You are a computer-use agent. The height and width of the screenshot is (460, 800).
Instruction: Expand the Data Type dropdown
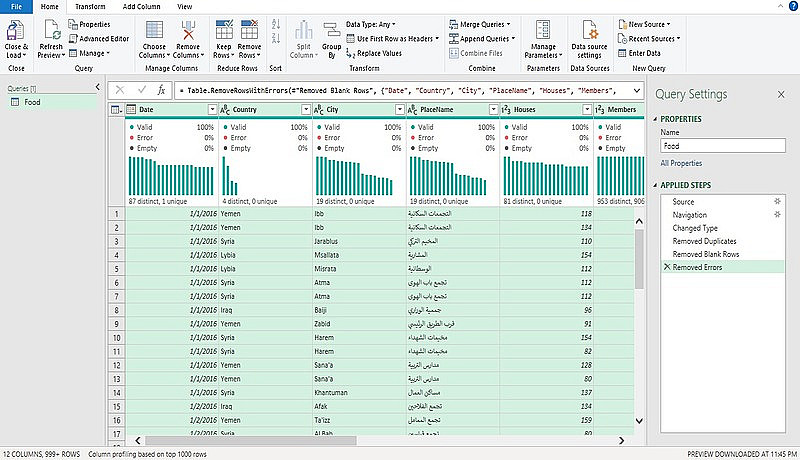[x=370, y=23]
